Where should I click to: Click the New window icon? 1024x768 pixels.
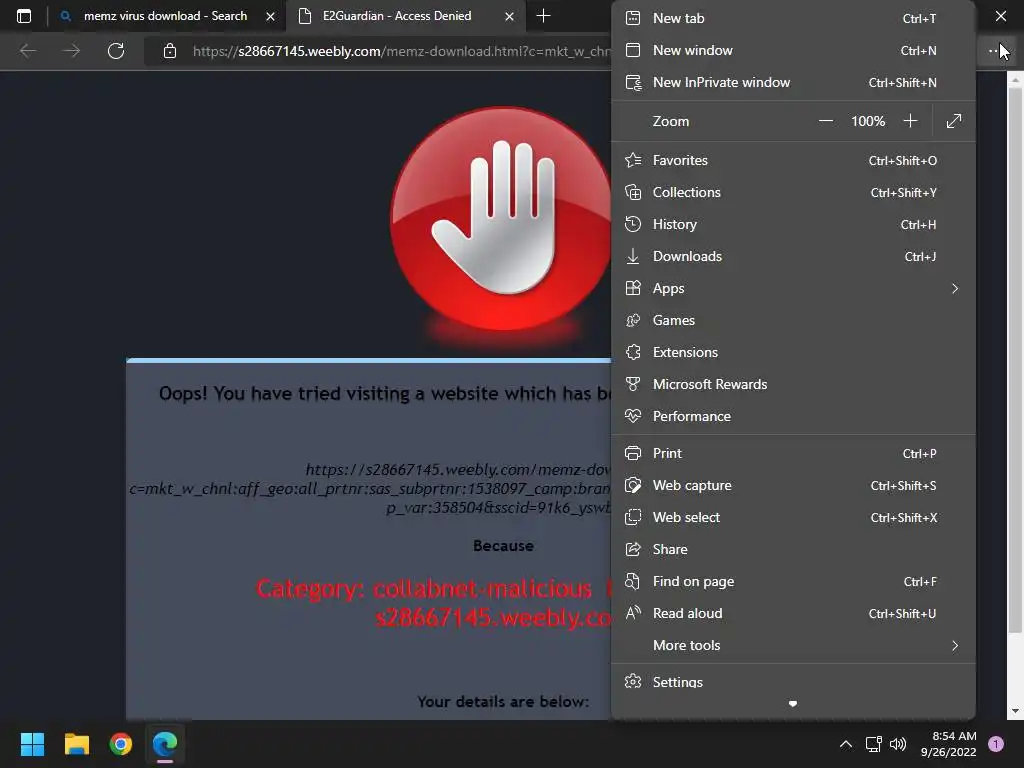[x=633, y=50]
